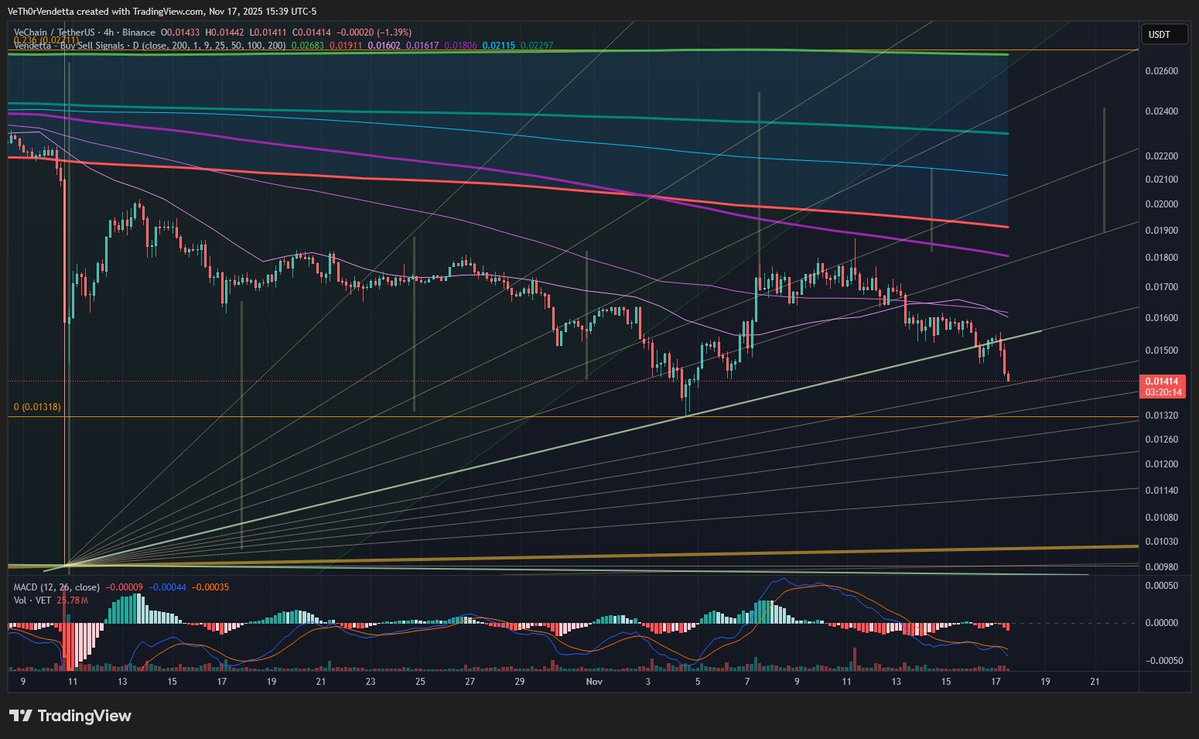Click the Vol · VET legend label
The width and height of the screenshot is (1199, 739).
32,601
